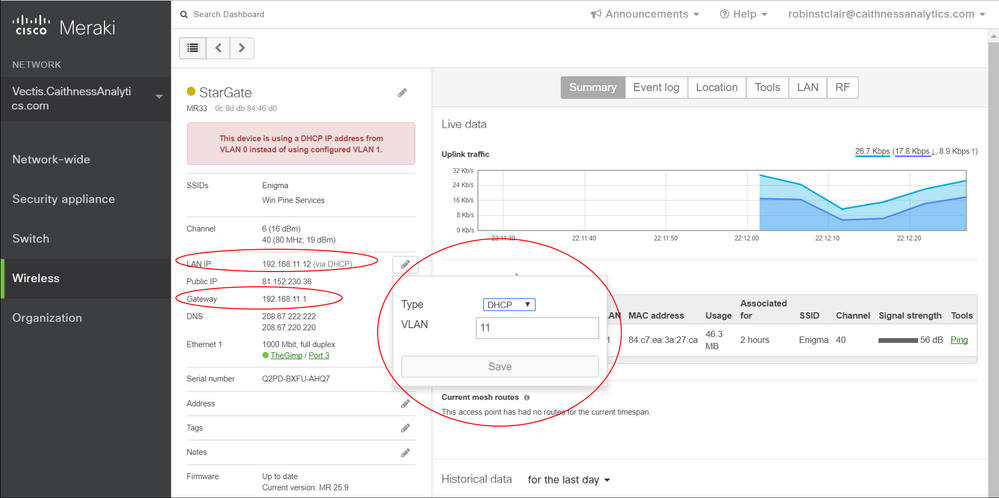999x498 pixels.
Task: Click the Win Pine Services SSID
Action: [294, 200]
